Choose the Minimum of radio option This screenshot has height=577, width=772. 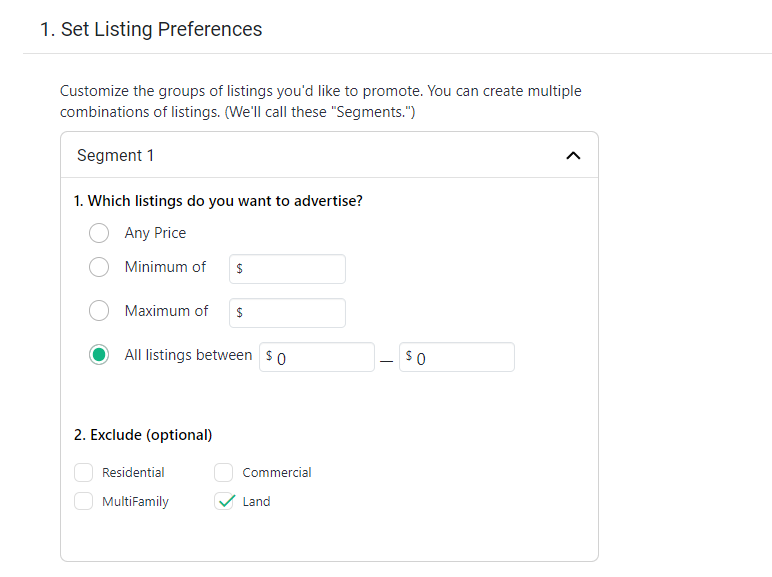coord(99,267)
